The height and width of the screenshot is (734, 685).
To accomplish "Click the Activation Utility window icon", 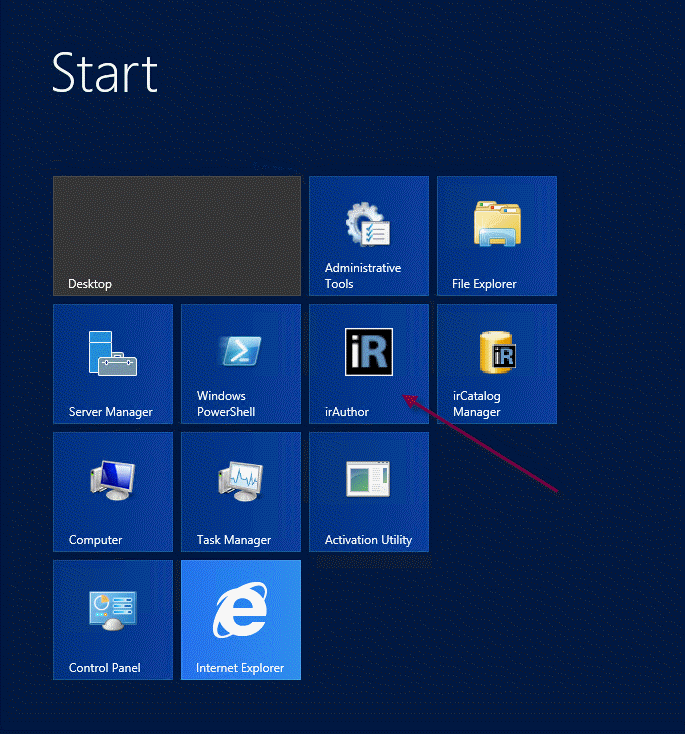I will [368, 480].
